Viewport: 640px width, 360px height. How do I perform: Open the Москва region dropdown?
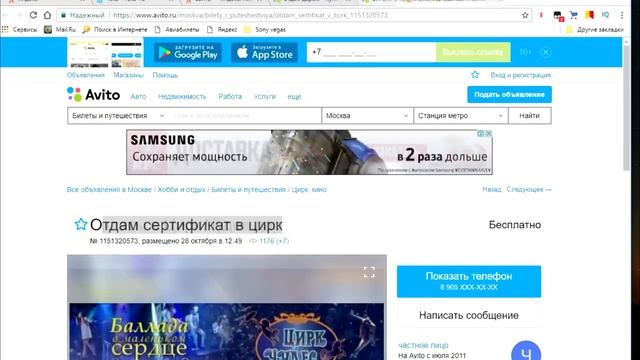pyautogui.click(x=367, y=116)
